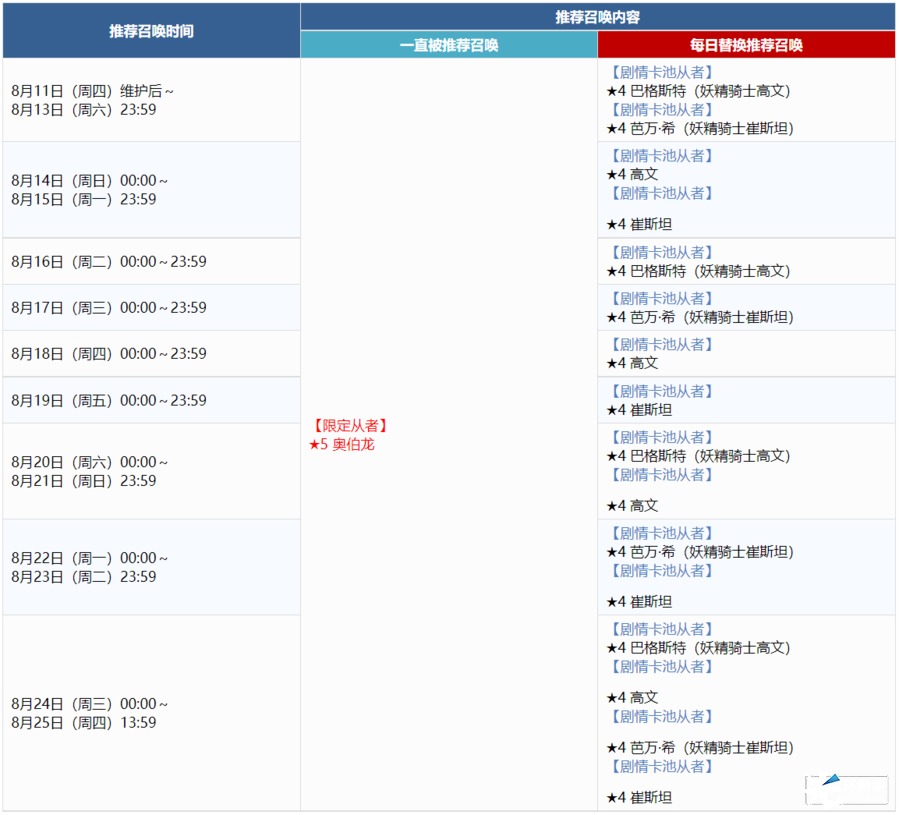
Task: Click the 推荐召唤时间 column header
Action: point(151,31)
